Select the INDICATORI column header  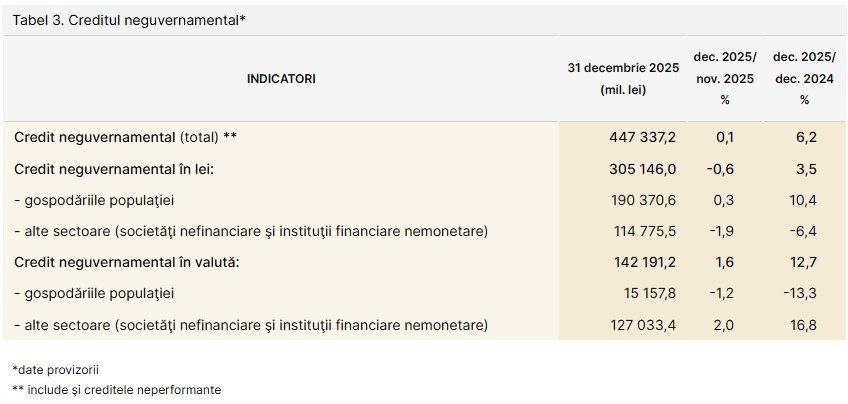[281, 79]
